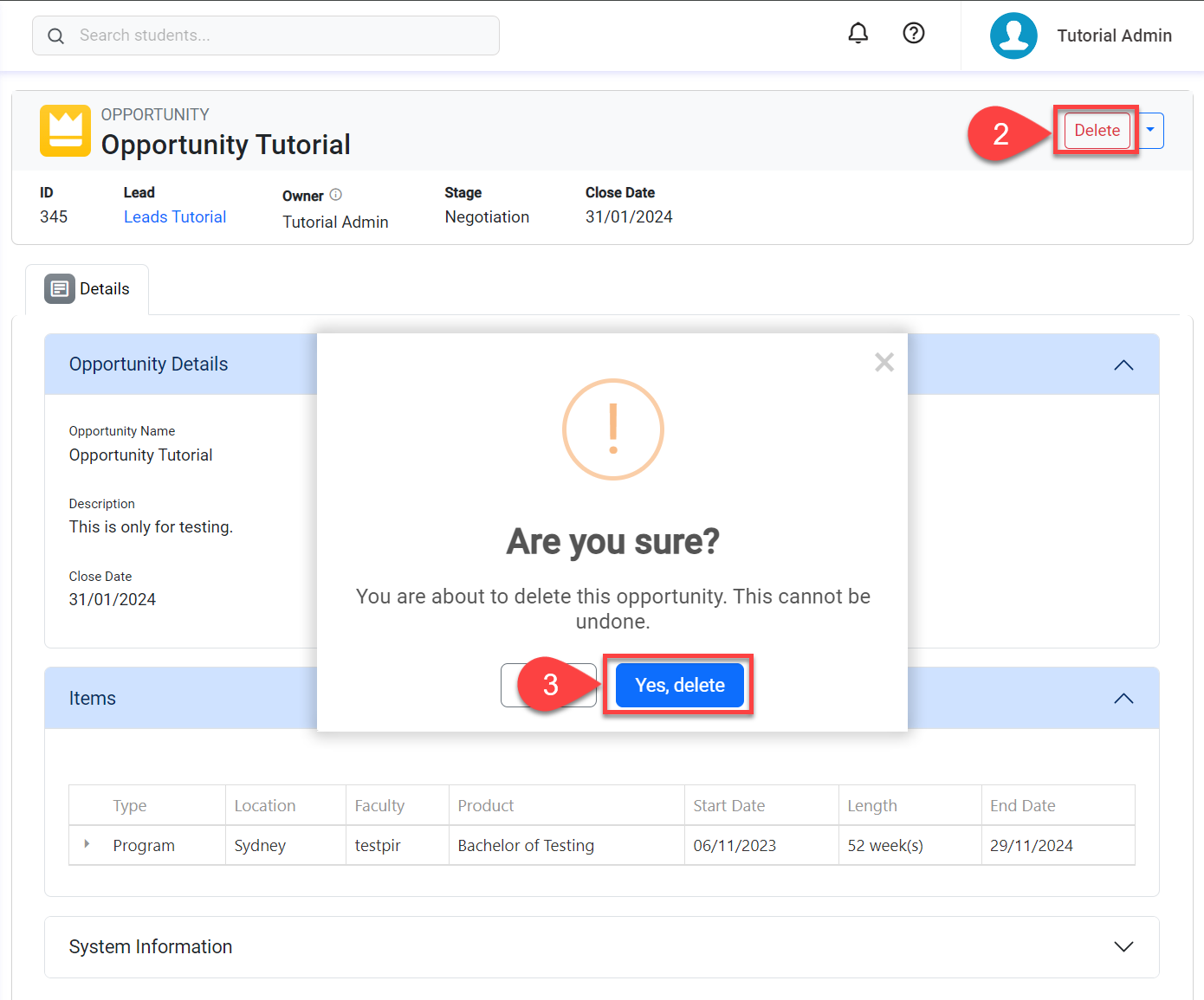
Task: Open the Leads Tutorial link
Action: click(x=175, y=217)
